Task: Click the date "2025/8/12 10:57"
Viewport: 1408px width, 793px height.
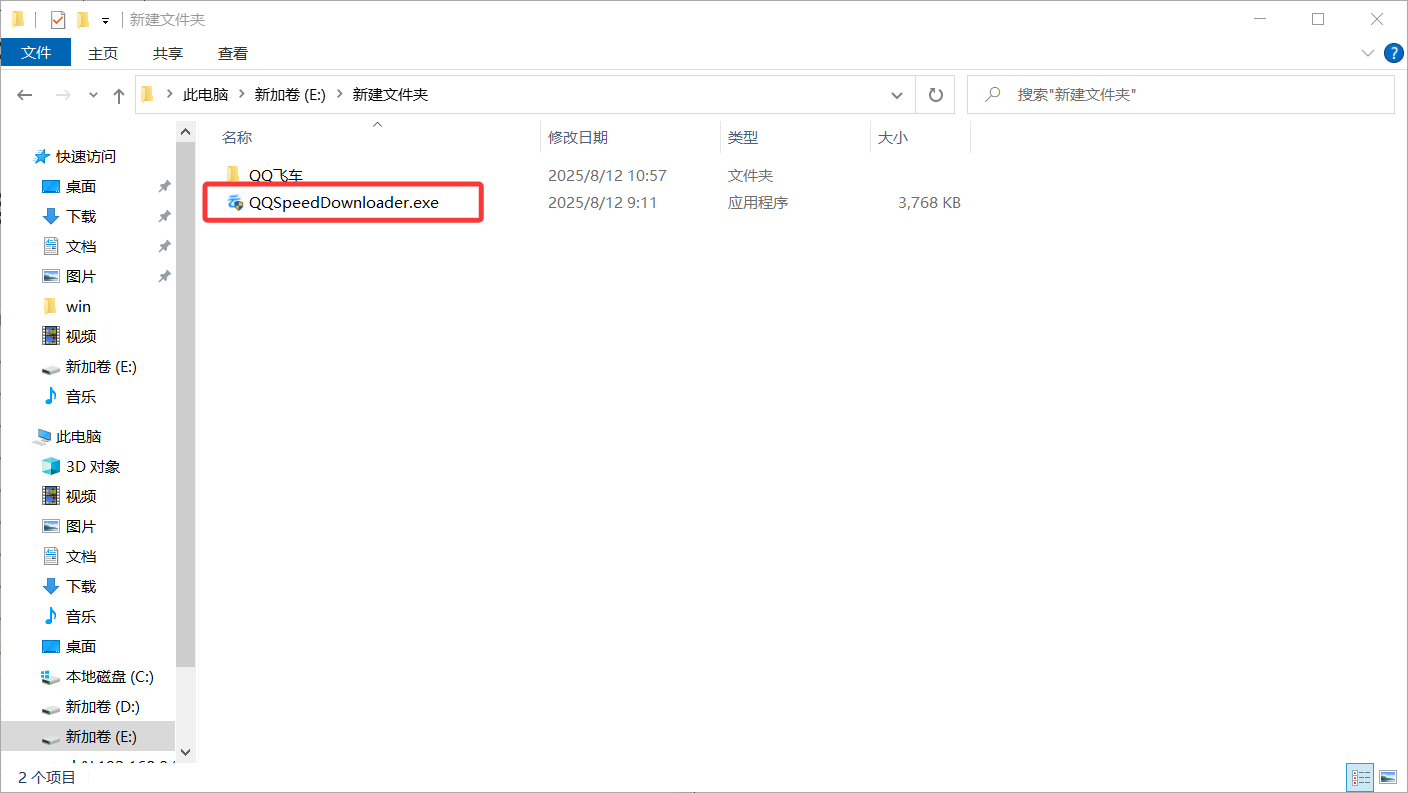Action: click(x=607, y=175)
